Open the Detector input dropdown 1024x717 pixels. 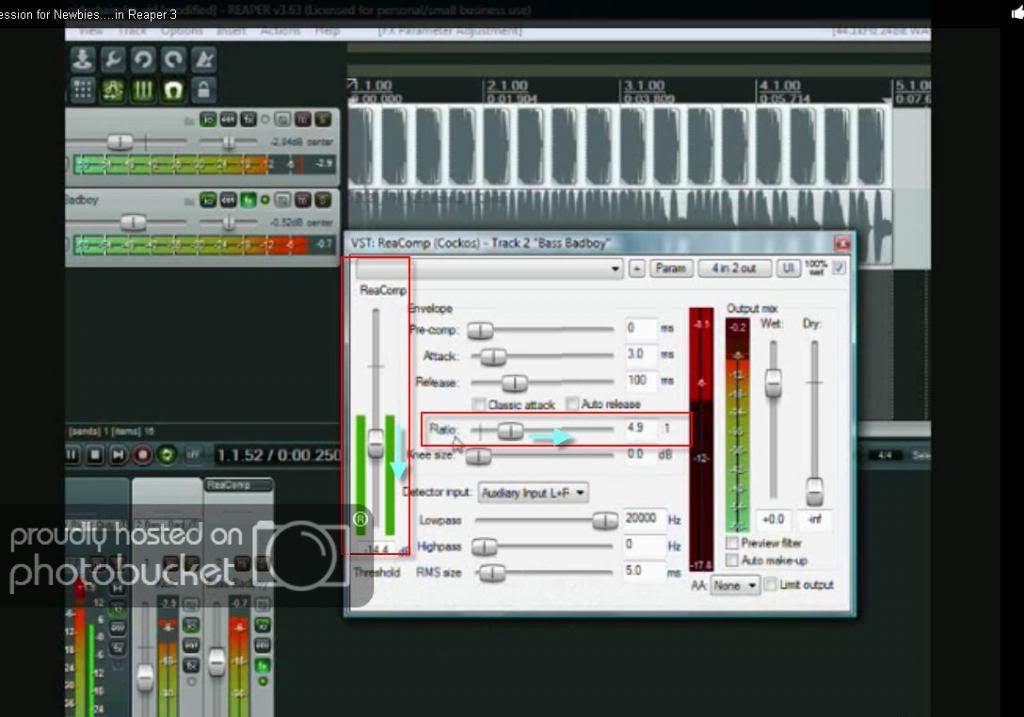(533, 493)
